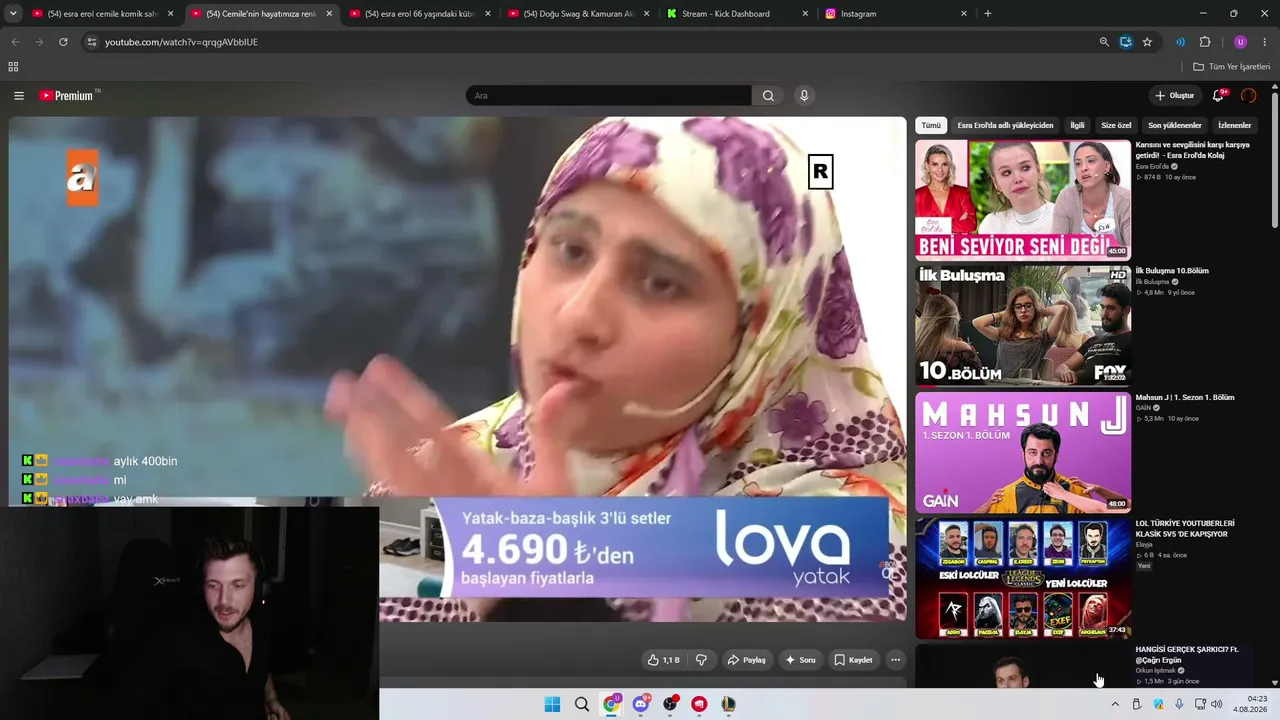Open a new browser tab

pos(988,14)
